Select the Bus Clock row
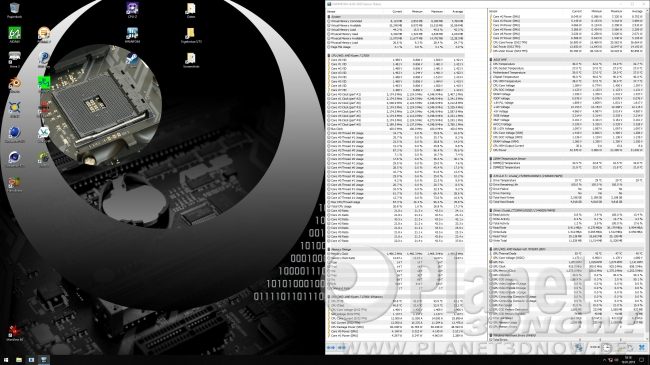 point(395,129)
